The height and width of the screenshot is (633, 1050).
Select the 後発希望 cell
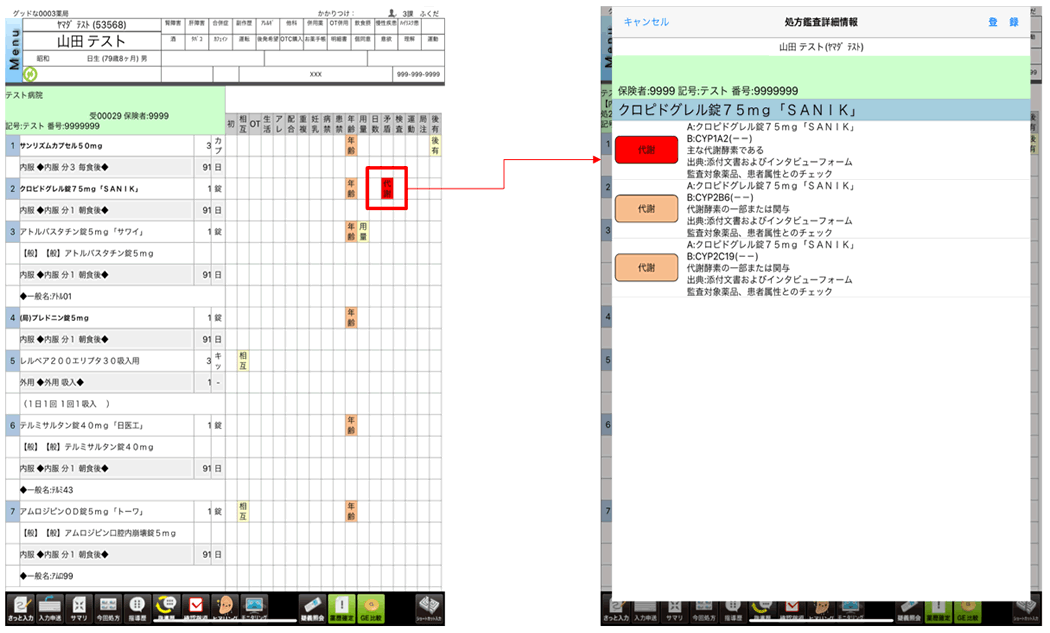point(267,40)
